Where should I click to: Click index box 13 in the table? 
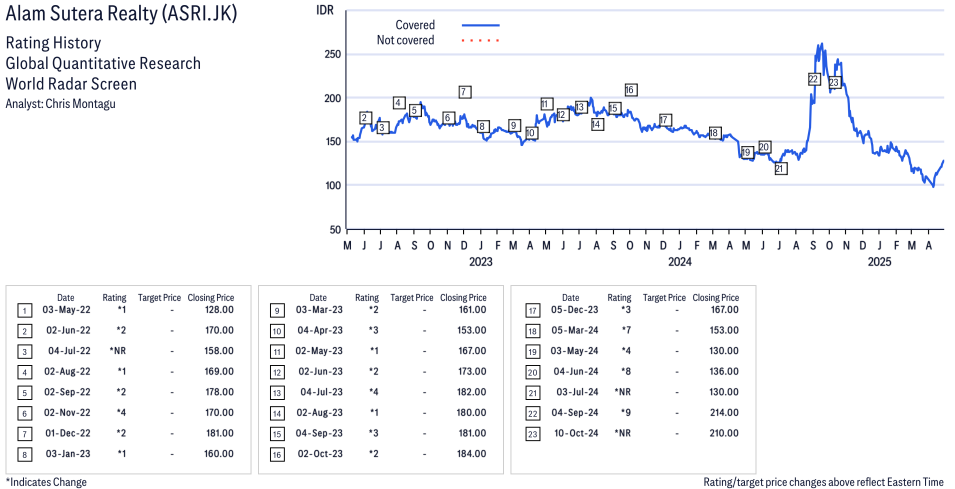pyautogui.click(x=277, y=393)
